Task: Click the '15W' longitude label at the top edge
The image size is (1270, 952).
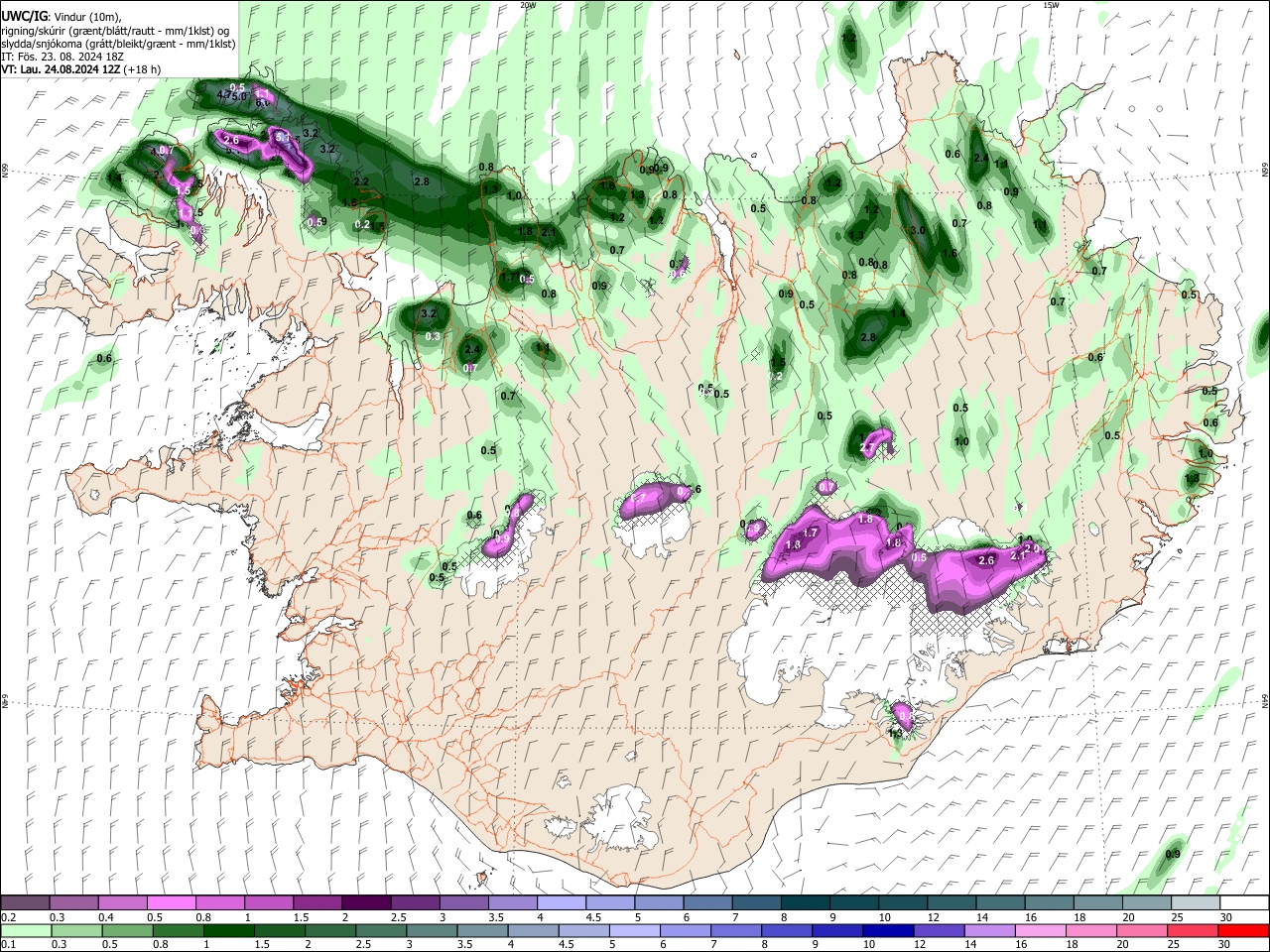Action: [1051, 5]
